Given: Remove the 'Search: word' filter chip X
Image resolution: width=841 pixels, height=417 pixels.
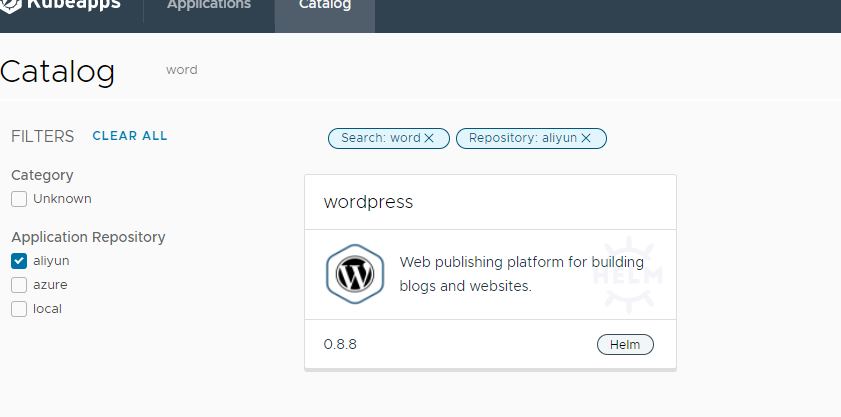Looking at the screenshot, I should [429, 138].
